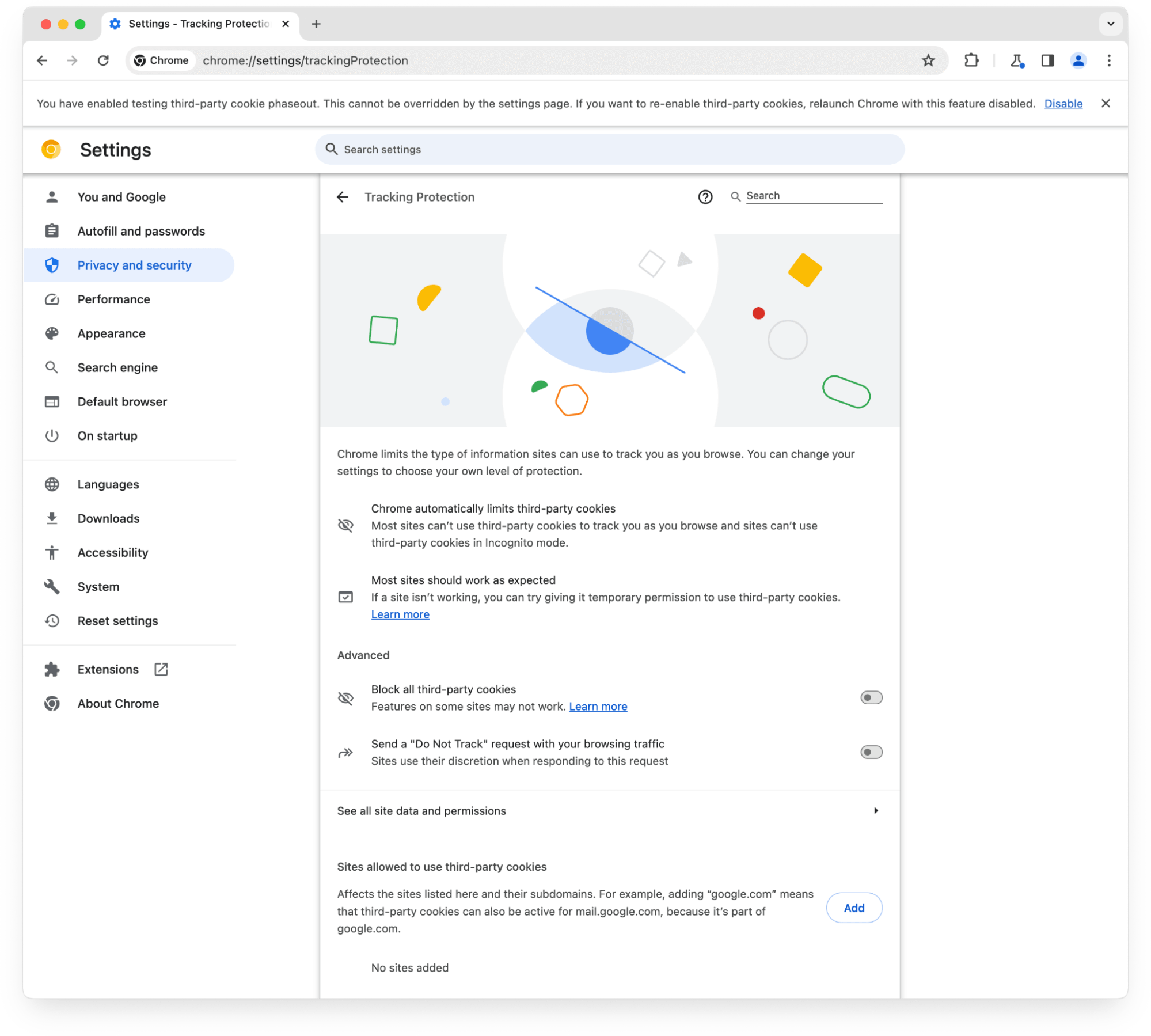Click the Privacy and security icon
The height and width of the screenshot is (1036, 1151).
coord(52,265)
